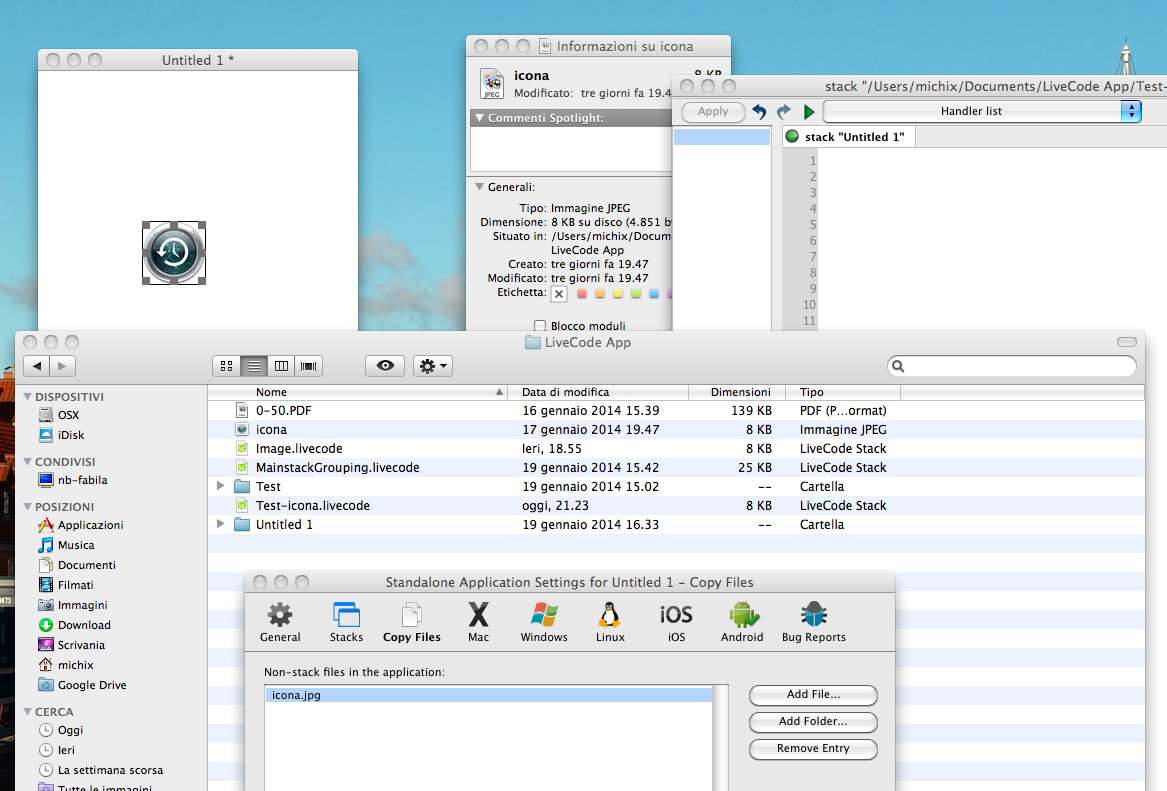Expand the Test folder disclosure triangle
The image size is (1167, 791).
(x=221, y=487)
